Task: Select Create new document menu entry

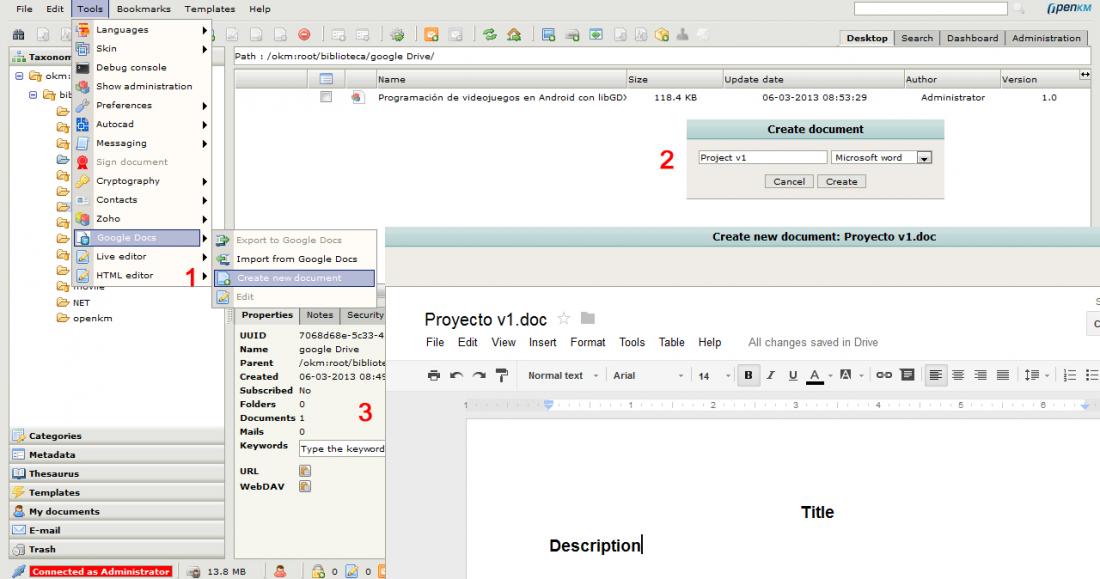Action: pyautogui.click(x=289, y=278)
